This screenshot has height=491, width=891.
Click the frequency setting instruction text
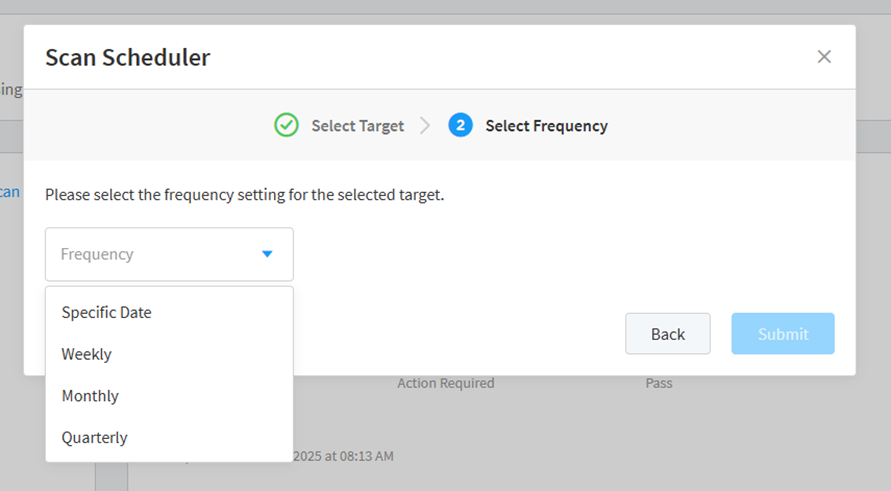pos(245,195)
